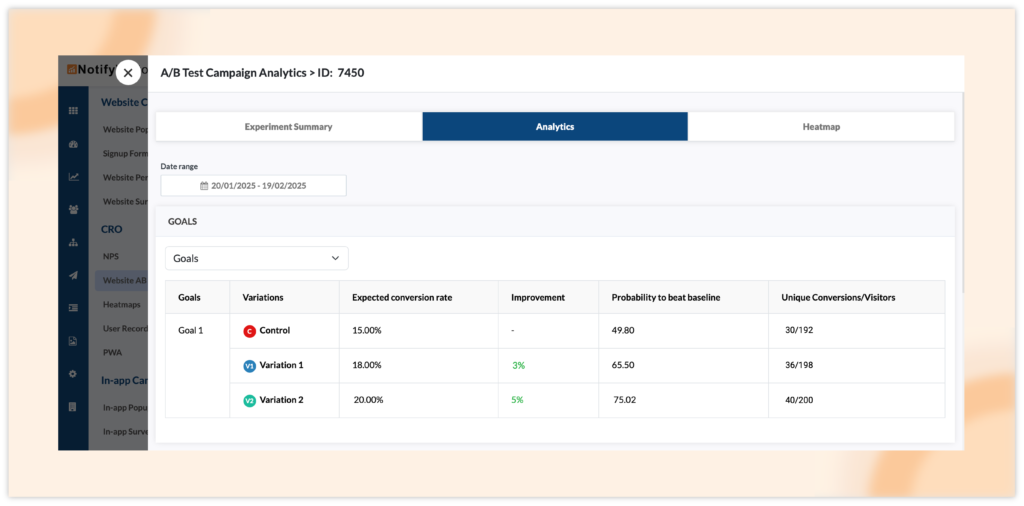Open the paper plane campaigns sidebar icon
This screenshot has height=506, width=1024.
pyautogui.click(x=73, y=276)
